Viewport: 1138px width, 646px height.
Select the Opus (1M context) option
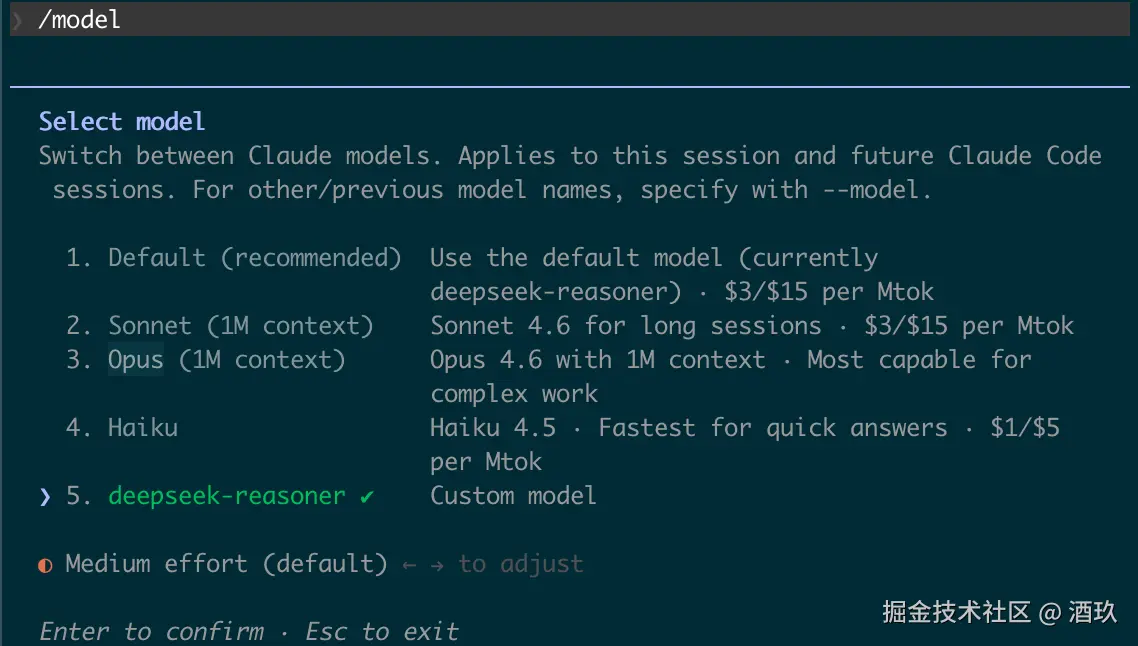pos(226,360)
